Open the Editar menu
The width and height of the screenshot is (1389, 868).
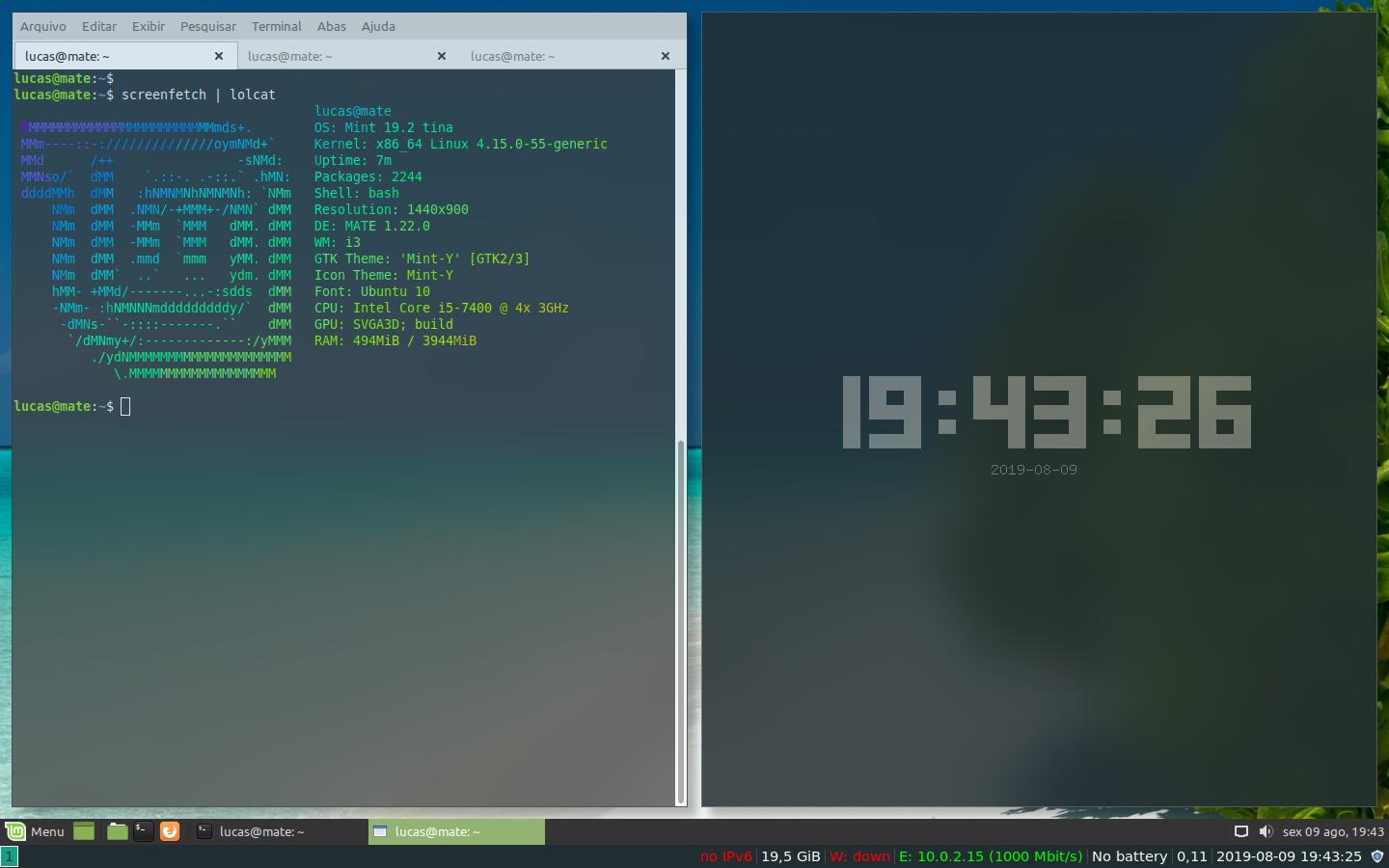point(99,26)
